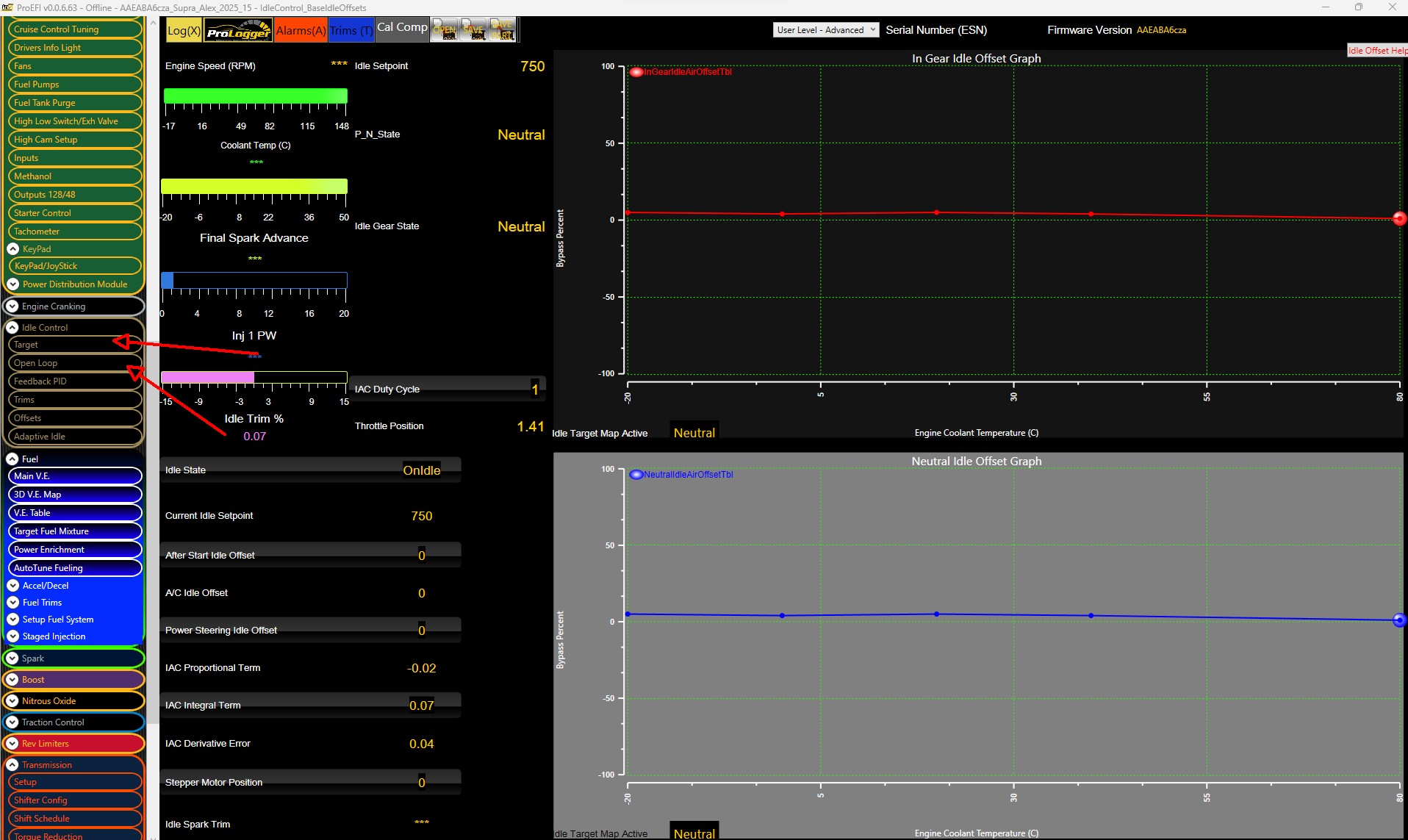This screenshot has height=840, width=1408.
Task: Select Main V.E. page
Action: pos(74,476)
